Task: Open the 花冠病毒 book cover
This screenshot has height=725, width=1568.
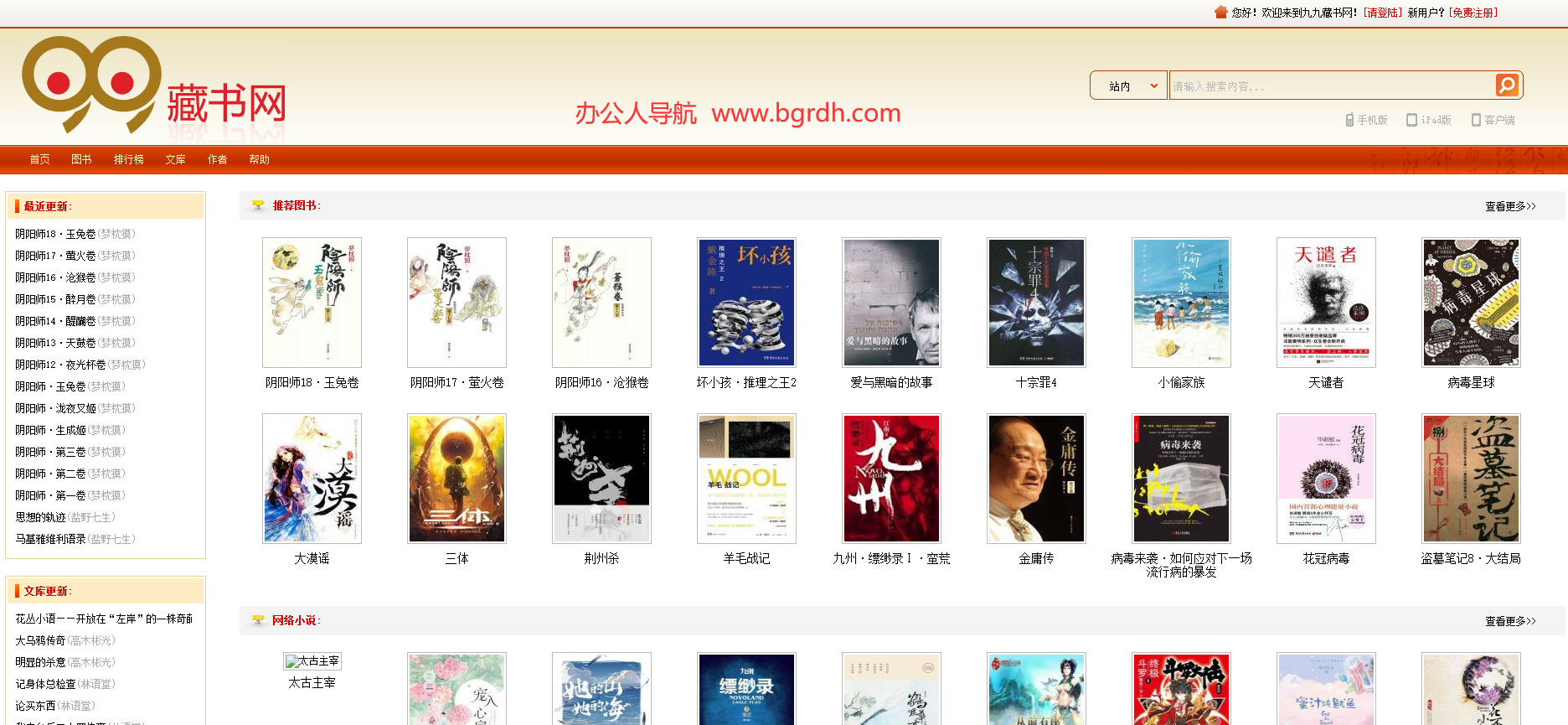Action: (1326, 479)
